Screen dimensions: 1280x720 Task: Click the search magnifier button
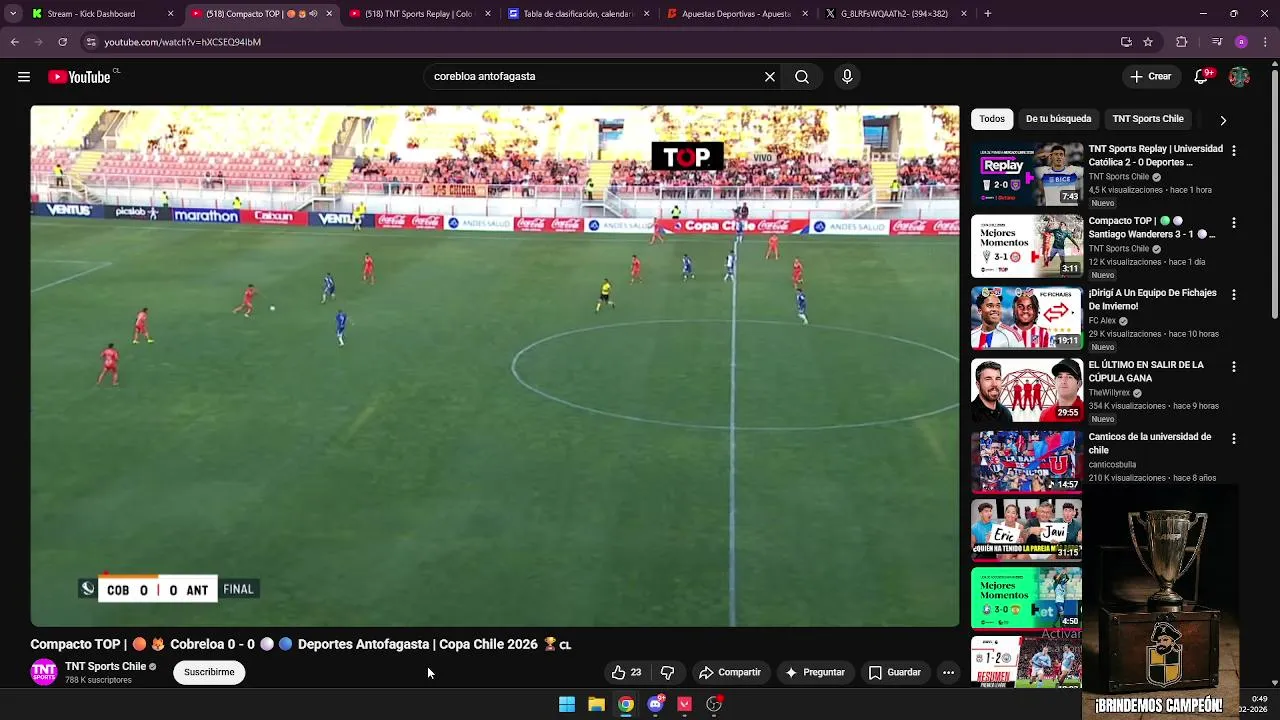coord(802,77)
